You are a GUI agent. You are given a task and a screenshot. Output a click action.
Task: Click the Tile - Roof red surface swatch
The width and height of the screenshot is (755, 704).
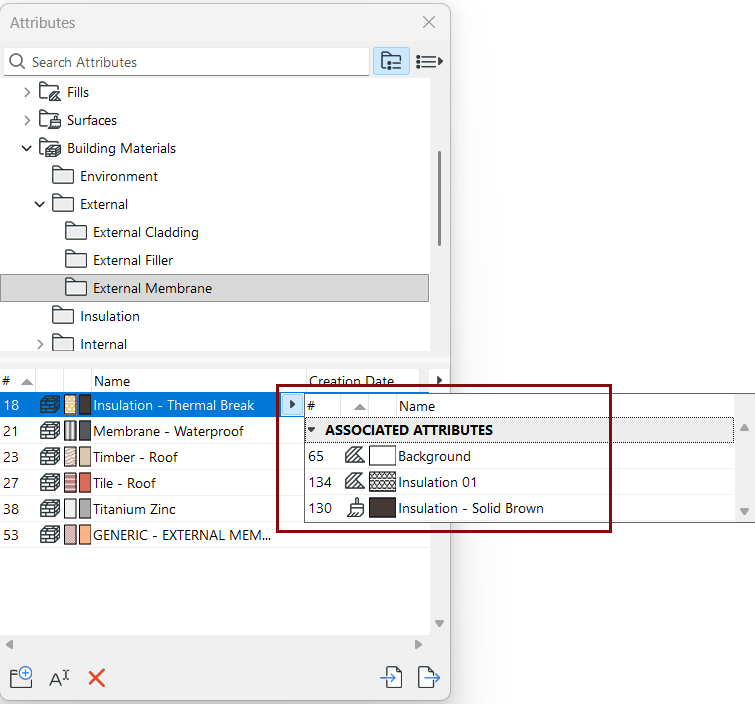[85, 483]
